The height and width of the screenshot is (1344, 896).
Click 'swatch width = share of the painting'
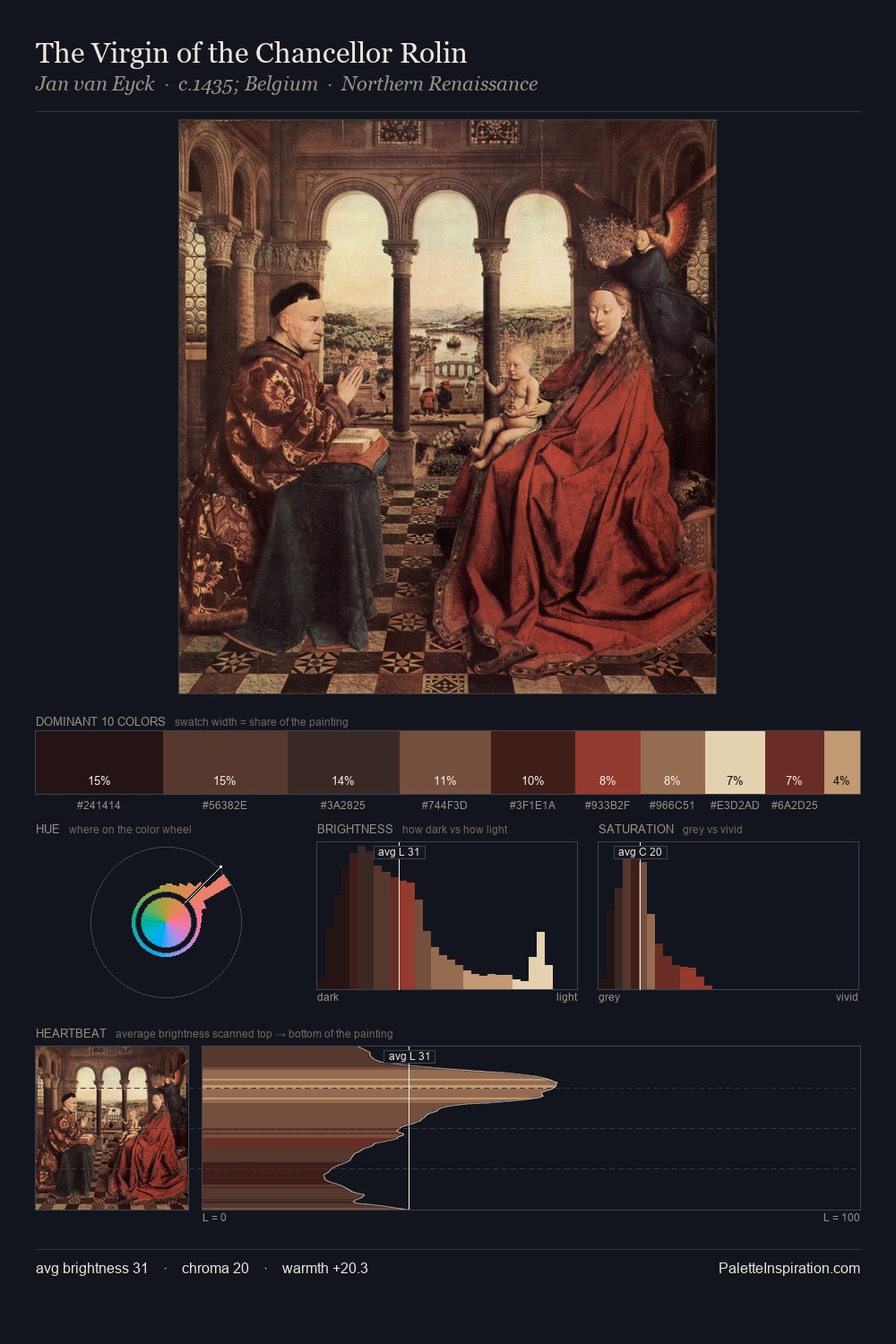(262, 722)
